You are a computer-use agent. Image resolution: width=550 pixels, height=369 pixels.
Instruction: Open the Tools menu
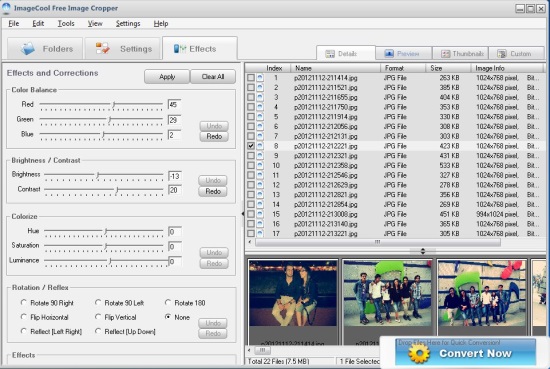tap(66, 24)
